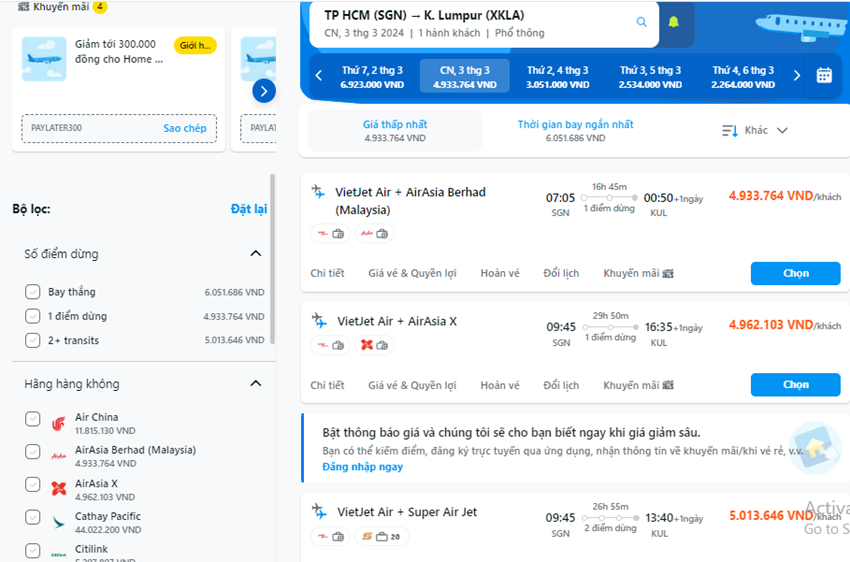850x562 pixels.
Task: Copy the PAYLATER300 code with Sao chép
Action: (185, 128)
